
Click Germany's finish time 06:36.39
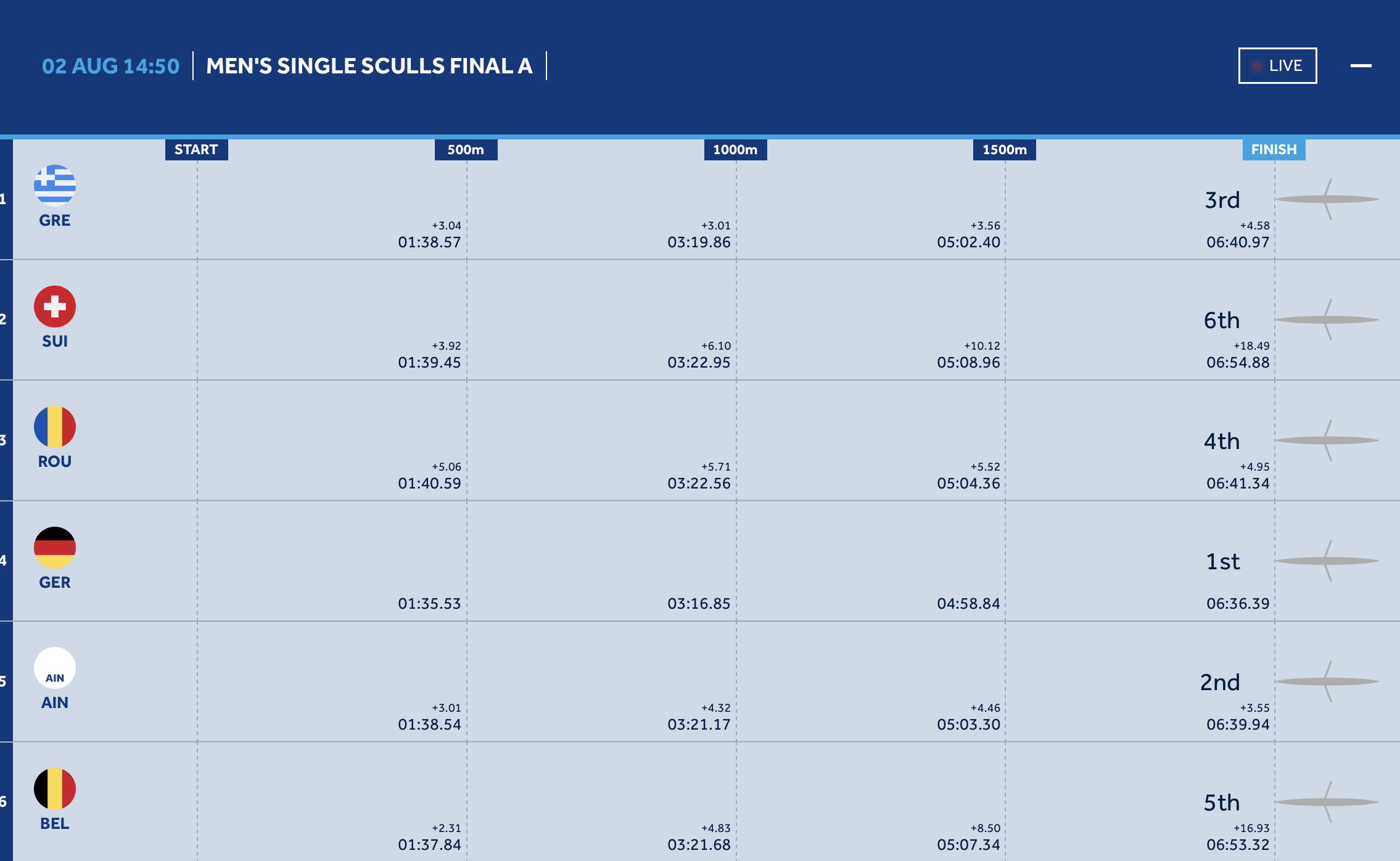1238,603
